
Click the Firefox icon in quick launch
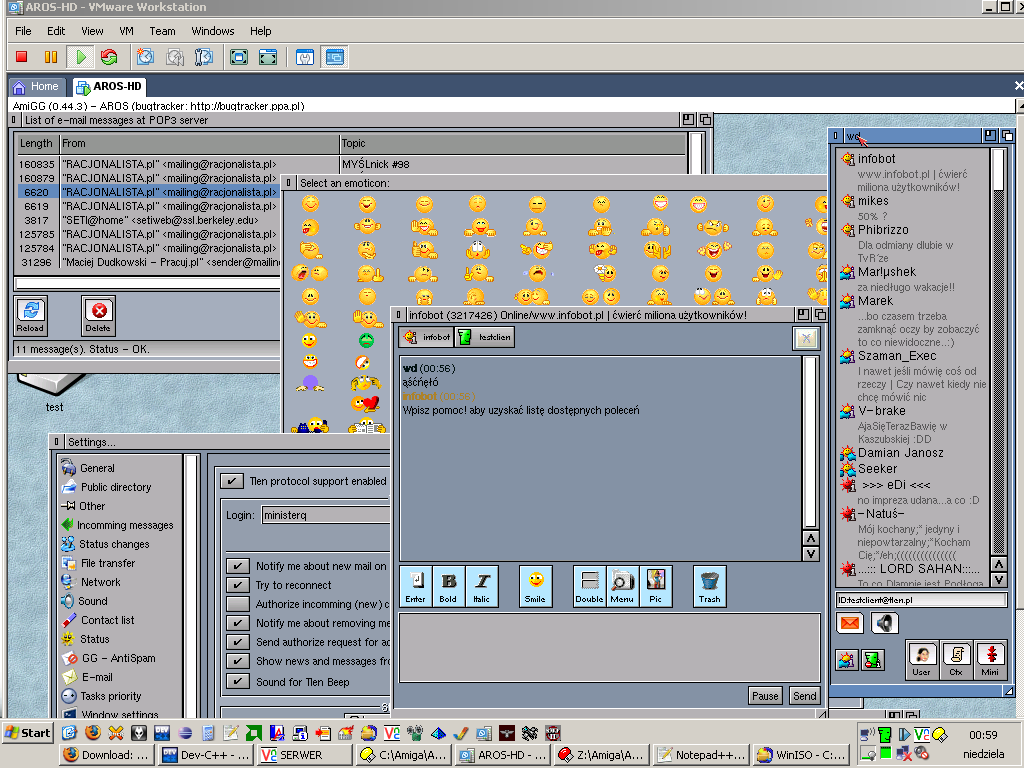pos(93,733)
